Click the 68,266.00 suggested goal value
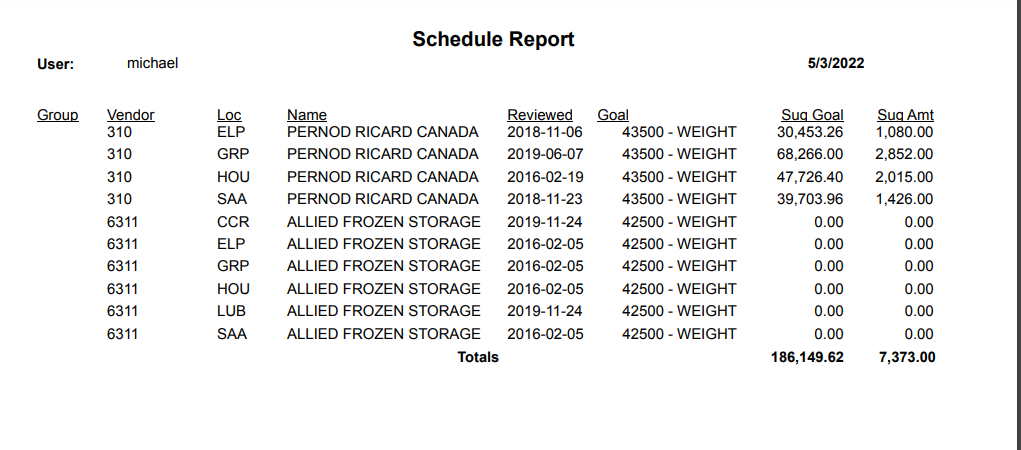Image resolution: width=1021 pixels, height=450 pixels. click(810, 154)
